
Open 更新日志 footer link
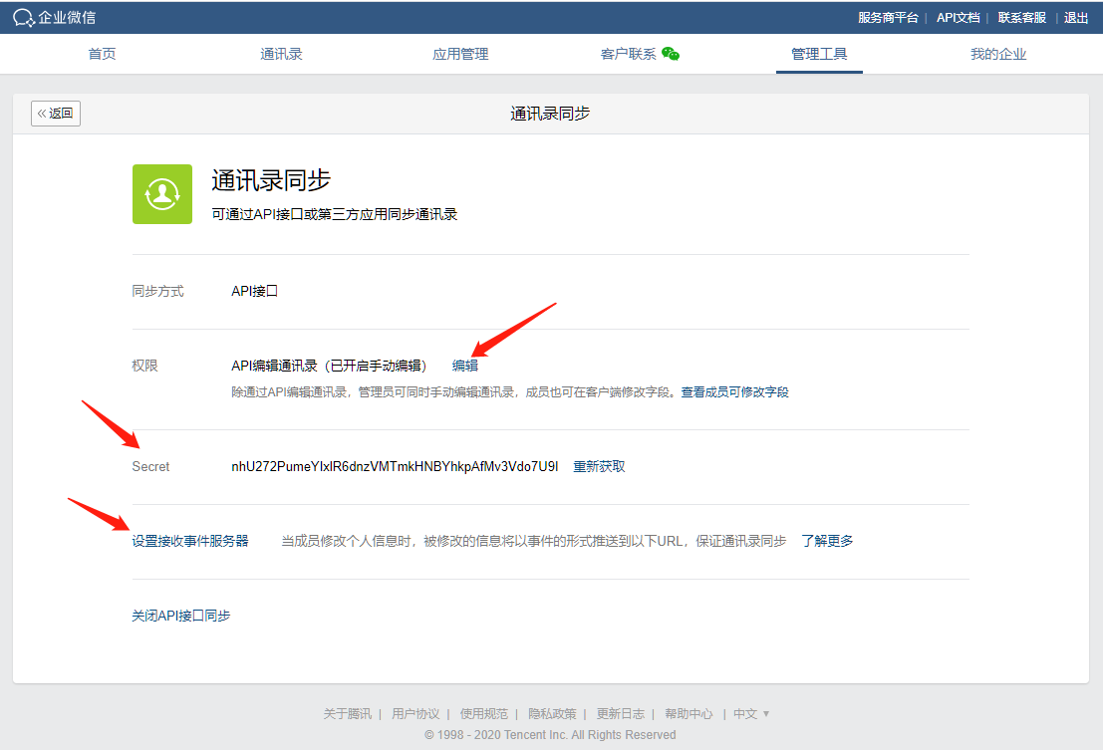coord(620,713)
